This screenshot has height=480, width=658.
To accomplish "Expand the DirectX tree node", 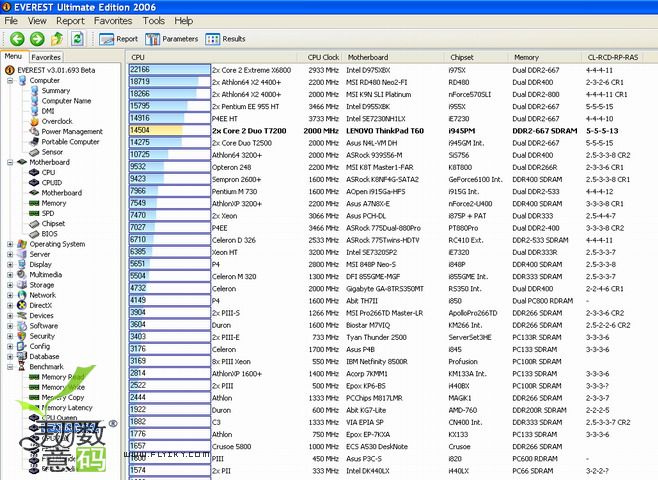I will click(10, 305).
